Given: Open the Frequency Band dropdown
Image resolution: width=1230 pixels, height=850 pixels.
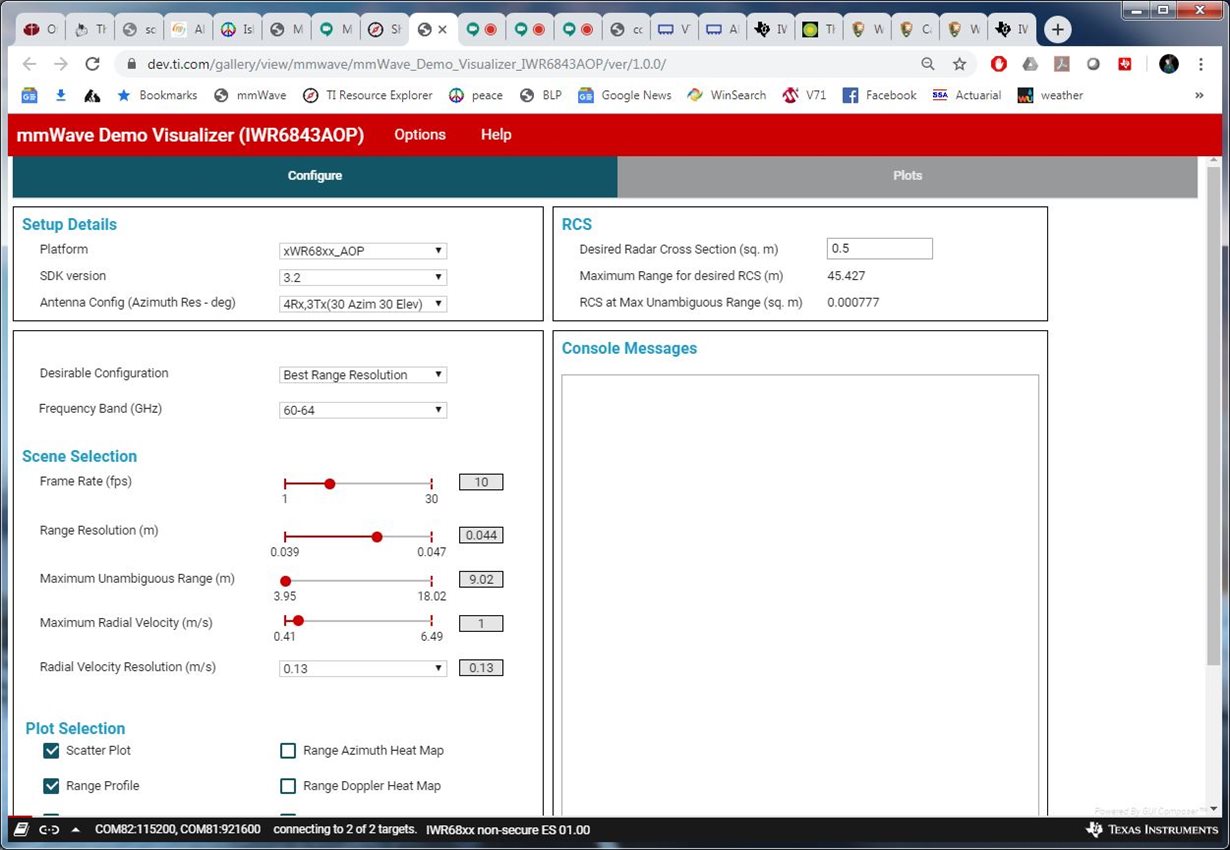Looking at the screenshot, I should click(363, 410).
